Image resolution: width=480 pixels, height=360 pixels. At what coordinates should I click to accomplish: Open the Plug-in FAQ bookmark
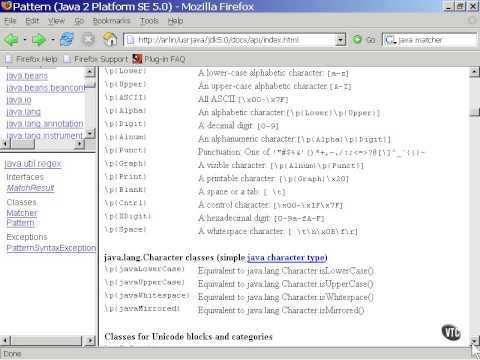coord(165,59)
